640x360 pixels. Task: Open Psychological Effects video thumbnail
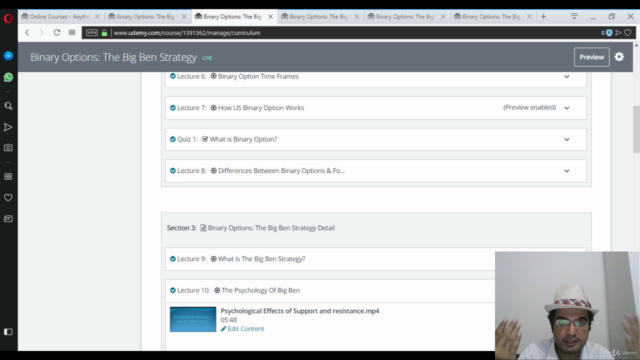point(193,319)
